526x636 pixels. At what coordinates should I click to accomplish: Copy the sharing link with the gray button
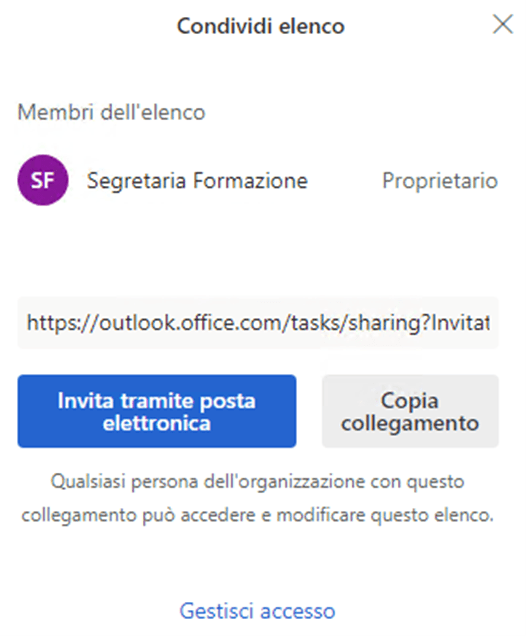pos(410,411)
